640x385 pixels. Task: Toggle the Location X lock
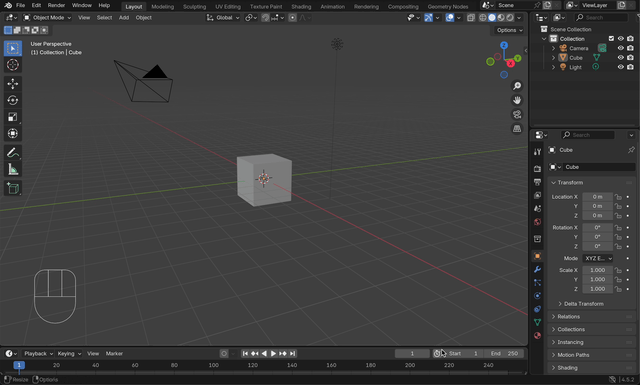pyautogui.click(x=618, y=197)
